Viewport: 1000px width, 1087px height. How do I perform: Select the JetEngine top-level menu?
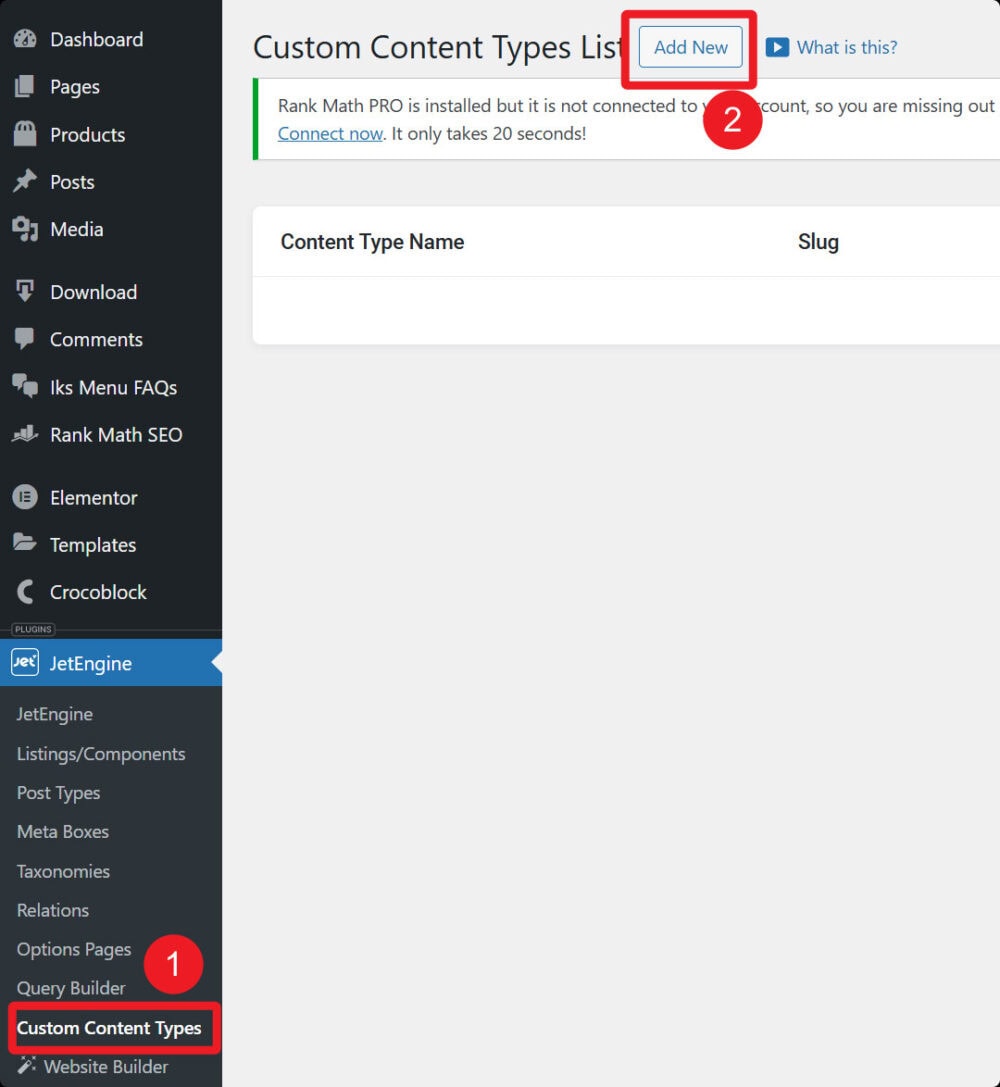(x=111, y=663)
